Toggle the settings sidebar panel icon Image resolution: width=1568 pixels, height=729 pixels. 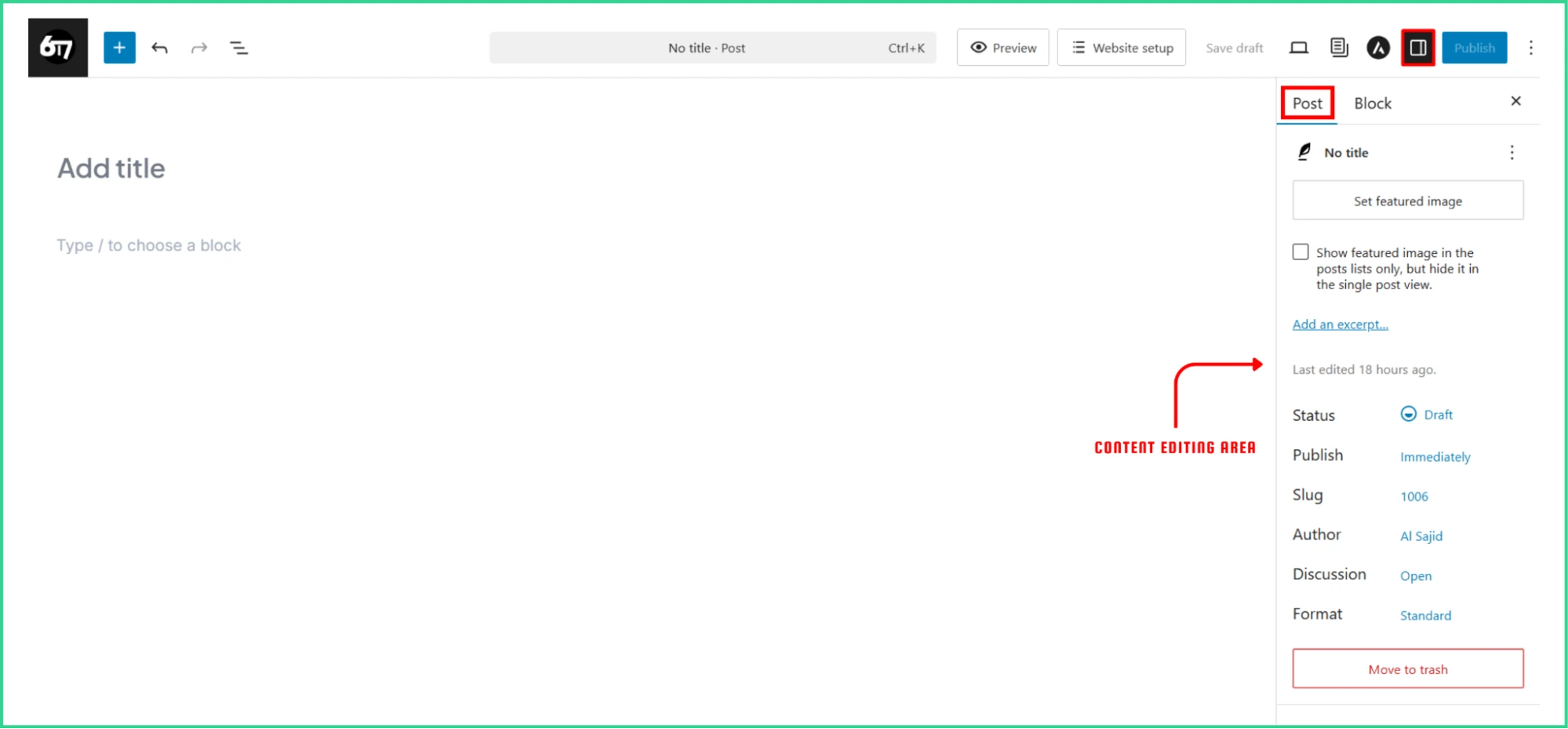pyautogui.click(x=1417, y=48)
